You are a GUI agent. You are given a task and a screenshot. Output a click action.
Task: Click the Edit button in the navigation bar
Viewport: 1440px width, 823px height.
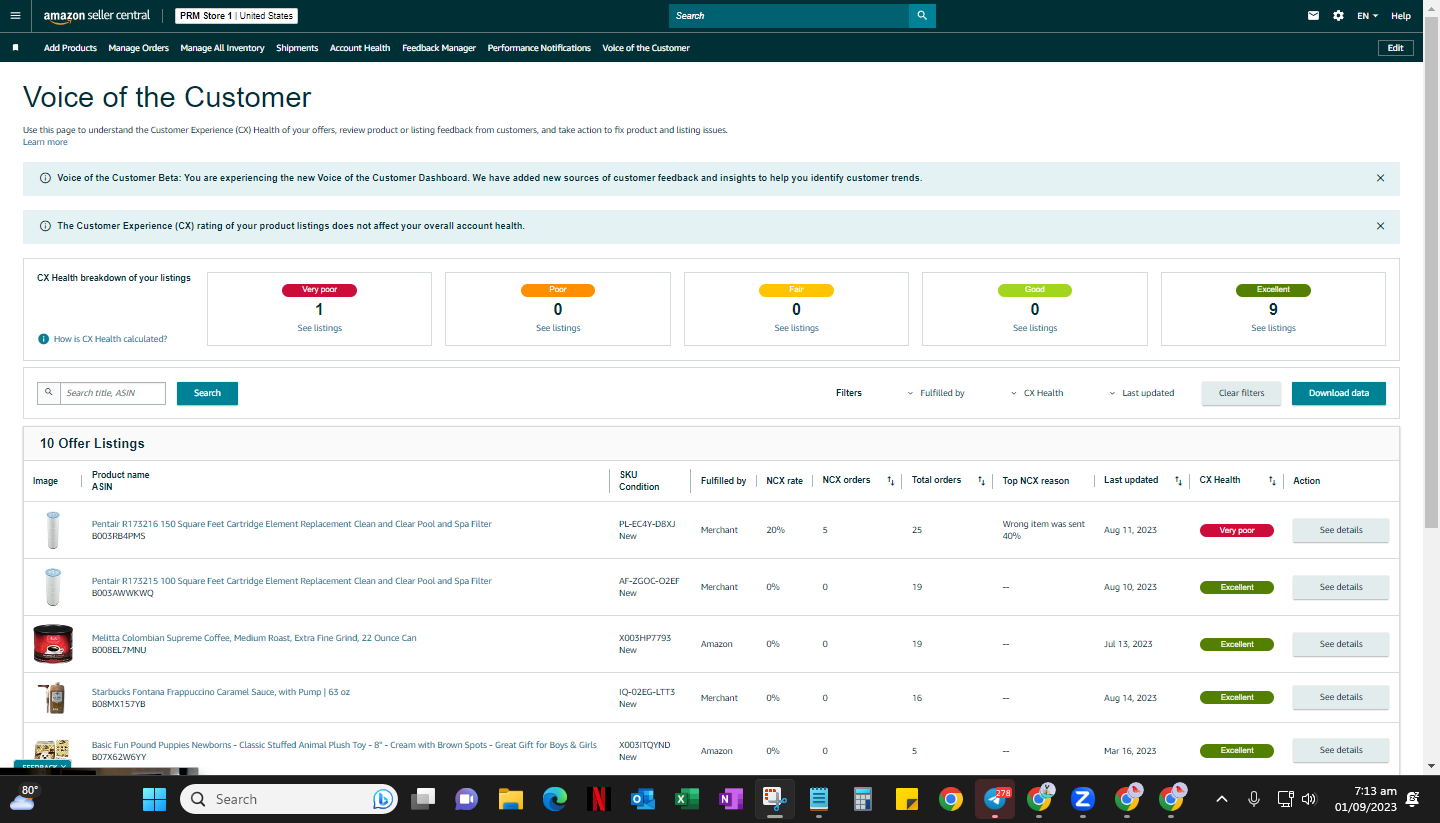1395,48
